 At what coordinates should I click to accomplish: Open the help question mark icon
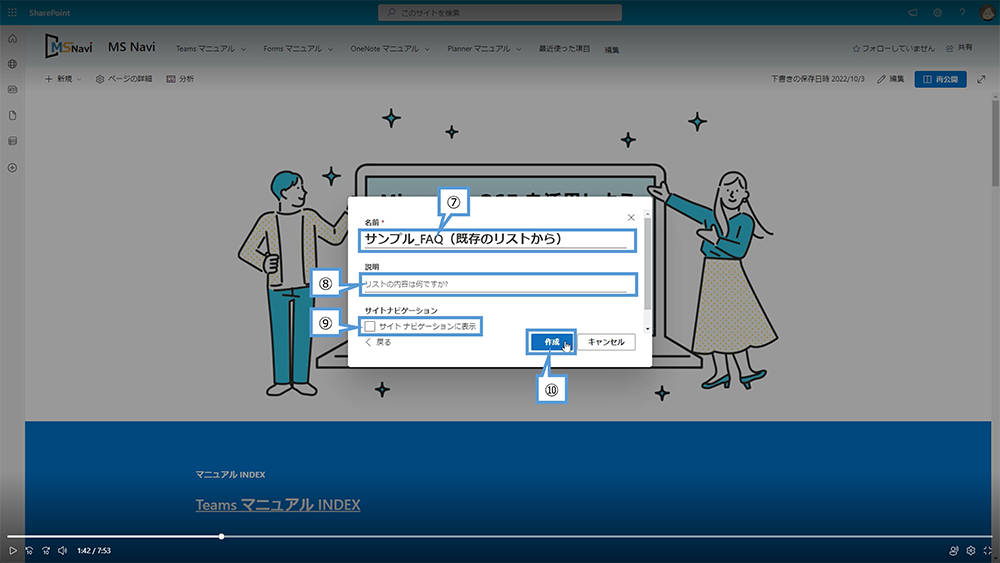(962, 13)
